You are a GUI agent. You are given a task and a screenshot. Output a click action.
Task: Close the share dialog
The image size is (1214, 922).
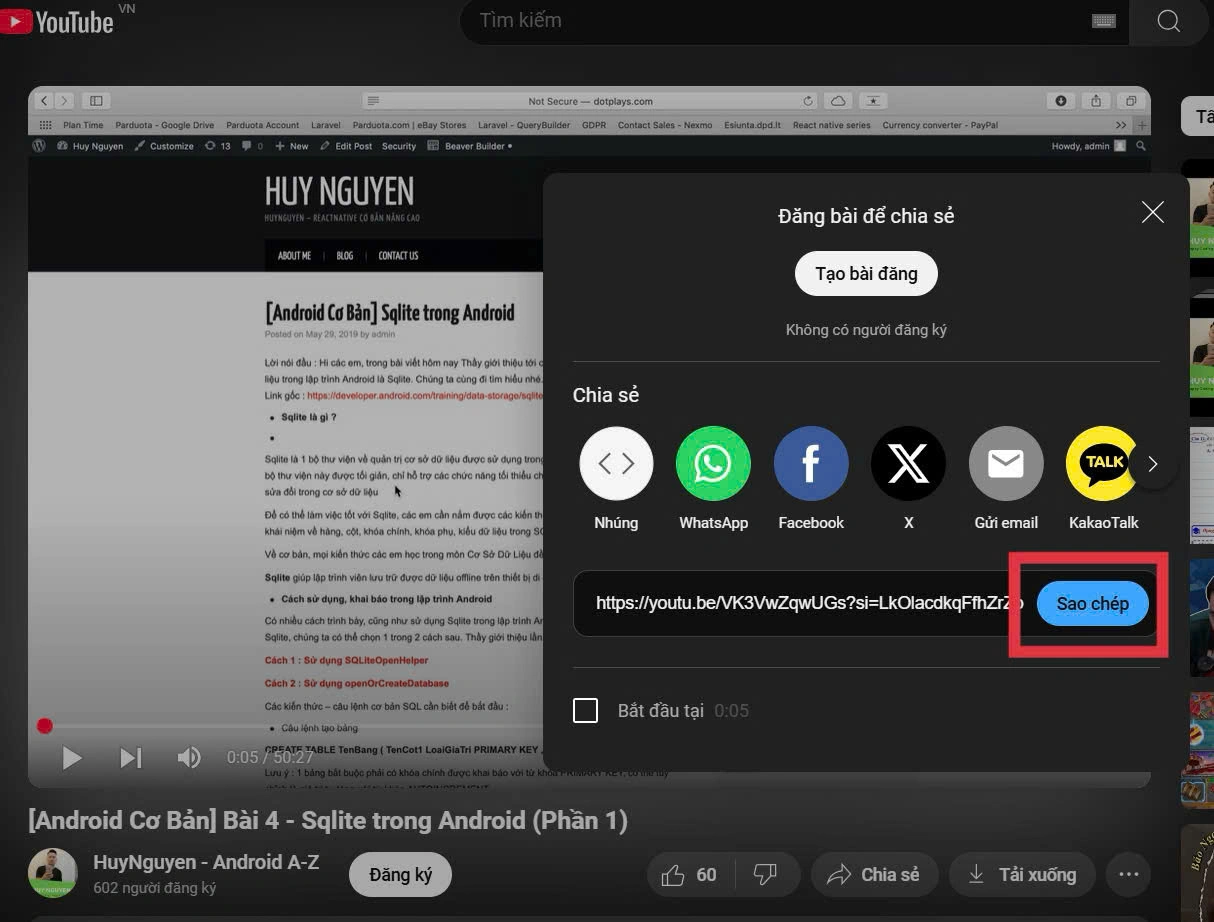click(x=1153, y=212)
